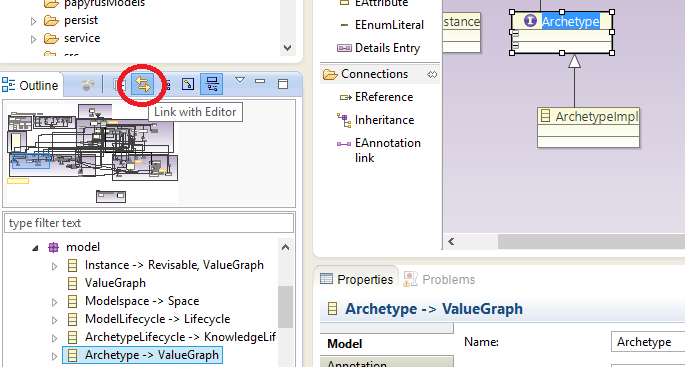Expand the service folder
The height and width of the screenshot is (367, 685).
(34, 39)
